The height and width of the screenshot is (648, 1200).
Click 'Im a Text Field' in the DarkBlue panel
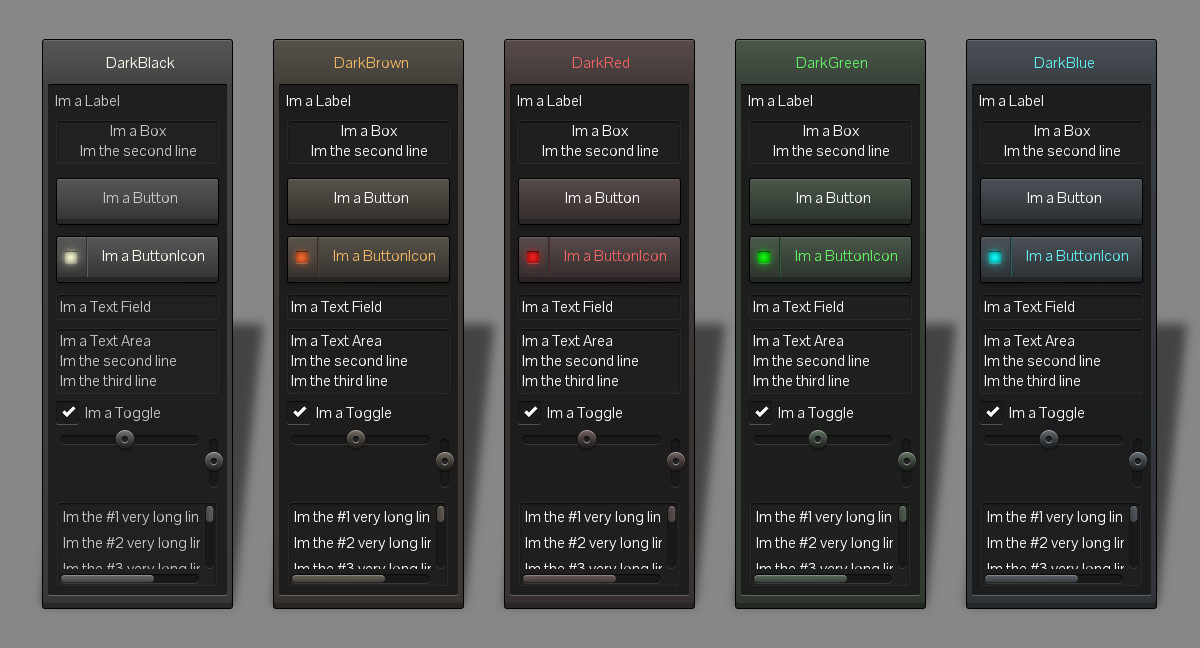coord(1060,307)
